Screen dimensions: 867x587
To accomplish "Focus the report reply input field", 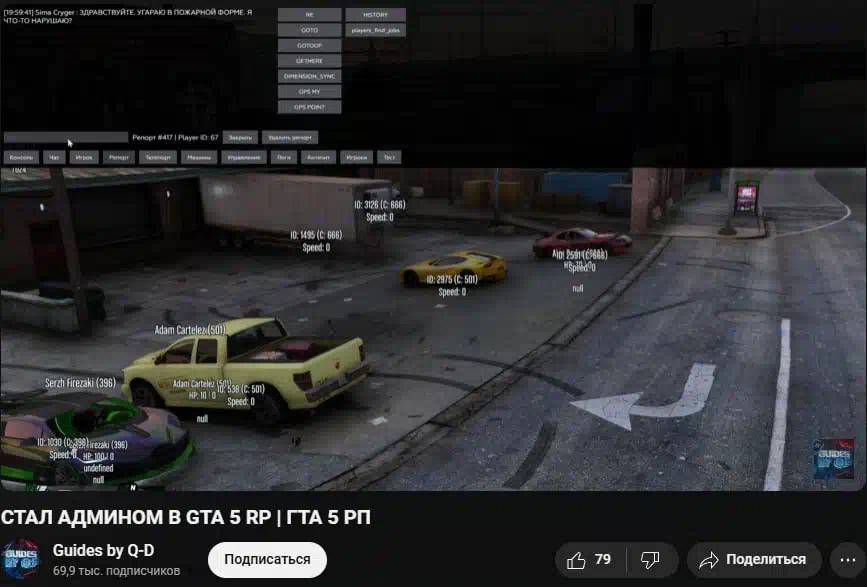I will point(66,137).
